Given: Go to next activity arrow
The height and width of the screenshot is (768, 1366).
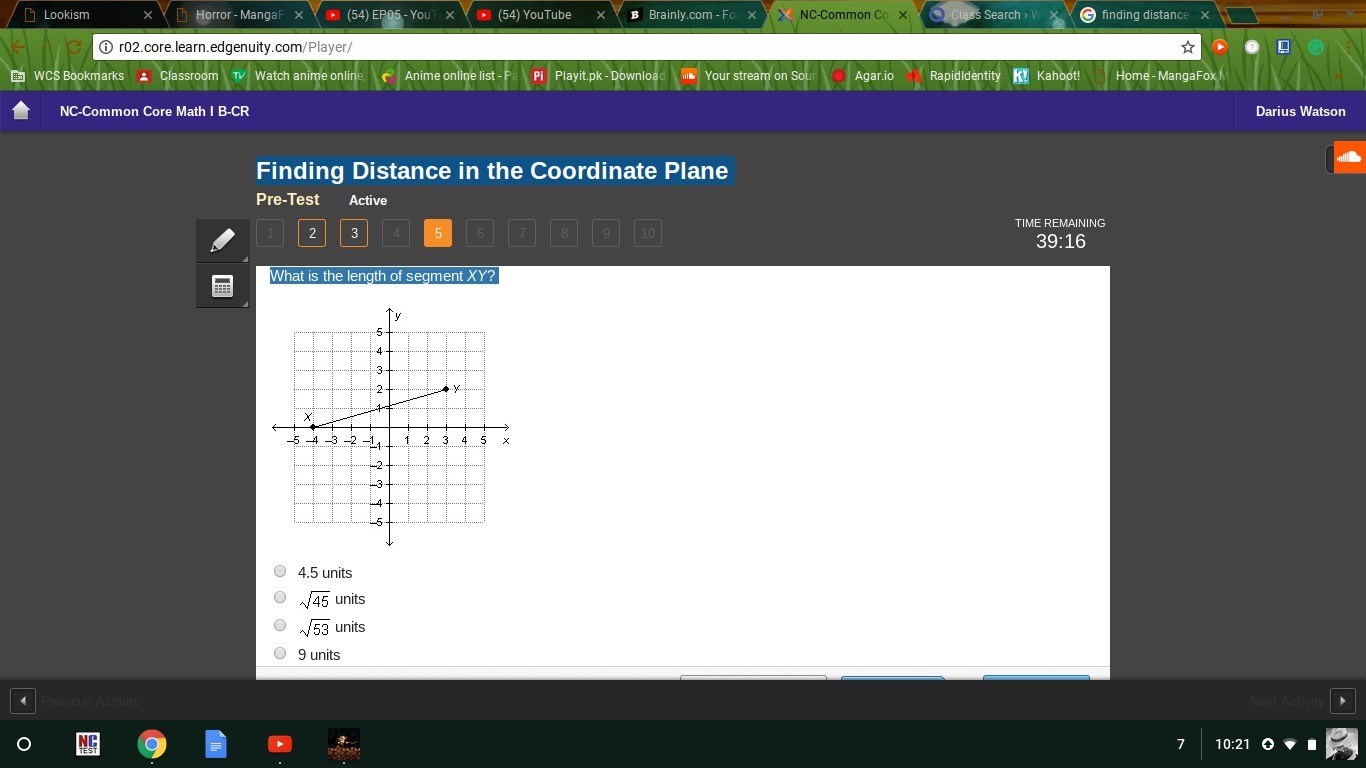Looking at the screenshot, I should click(1343, 701).
